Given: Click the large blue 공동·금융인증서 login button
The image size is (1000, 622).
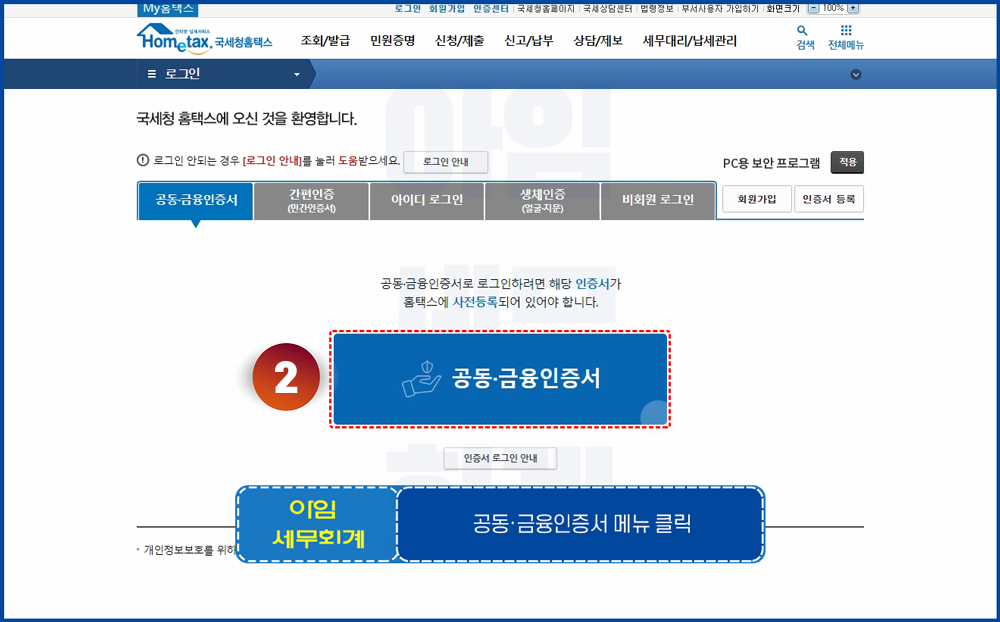Looking at the screenshot, I should pos(500,379).
